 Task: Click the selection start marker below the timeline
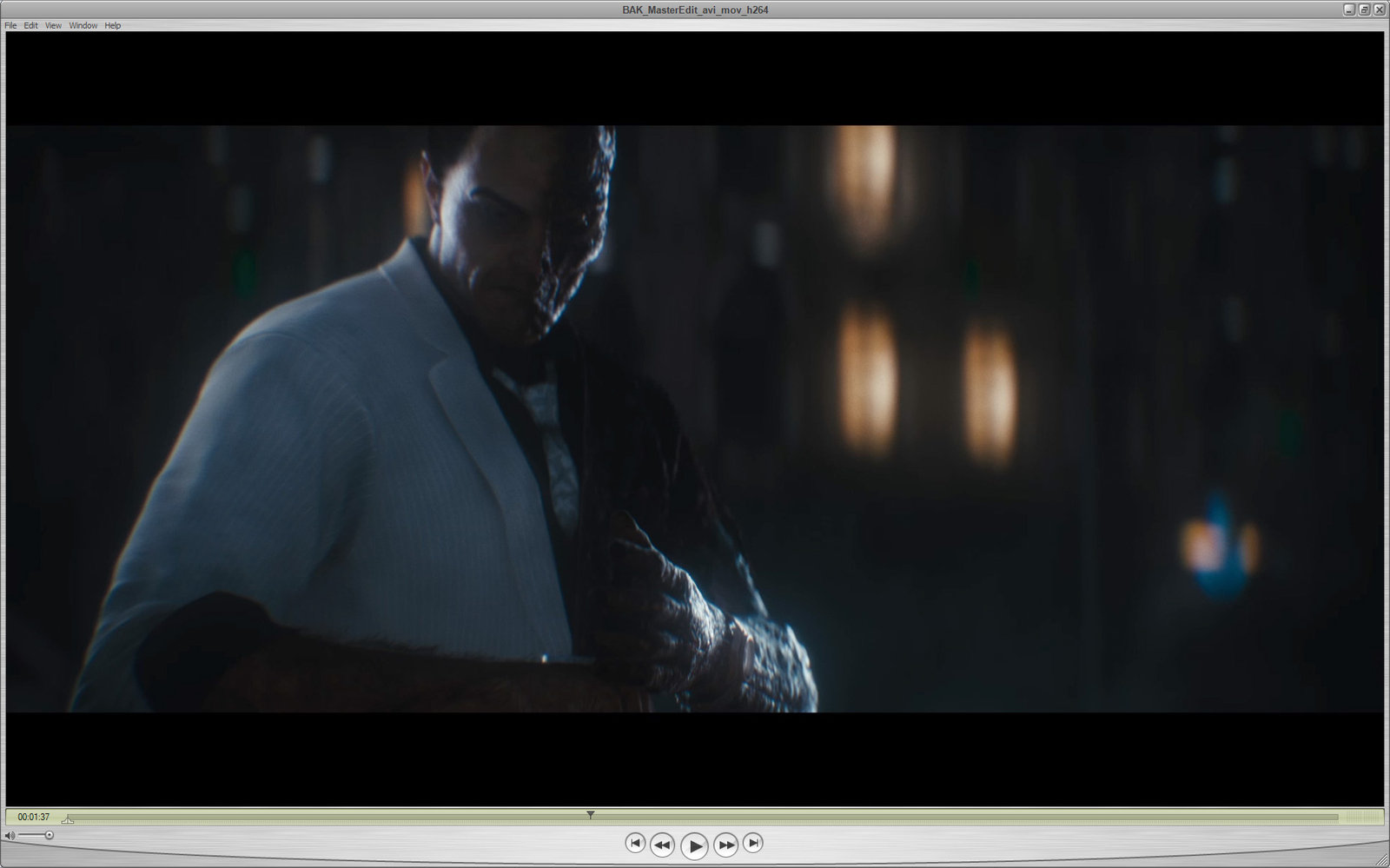68,820
